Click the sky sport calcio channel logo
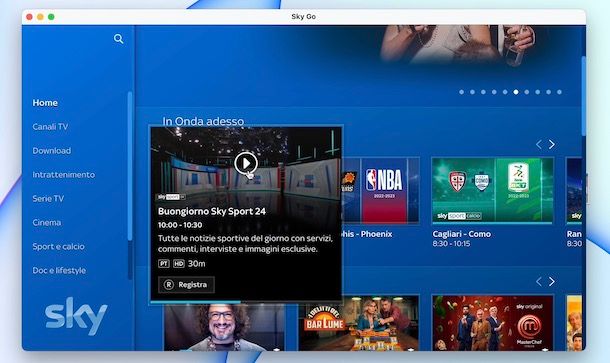This screenshot has width=610, height=363. point(459,216)
